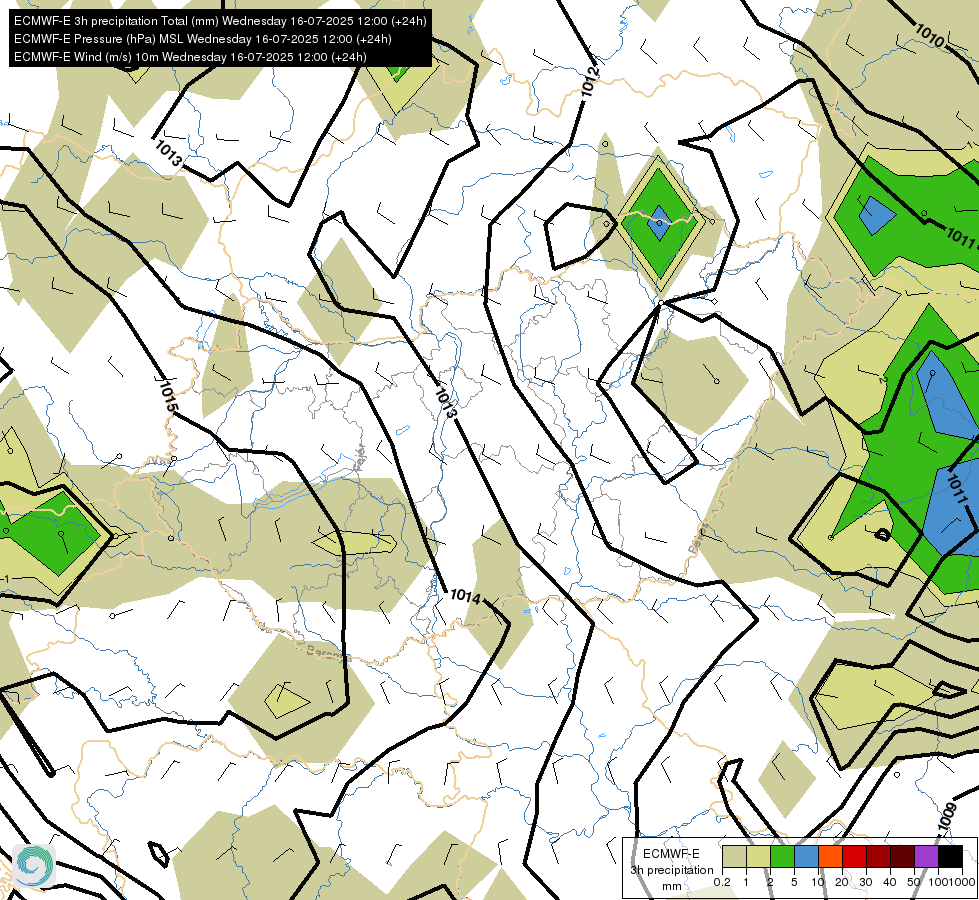This screenshot has width=979, height=900.
Task: Select the bright red 20–30 mm legend swatch
Action: pyautogui.click(x=854, y=856)
